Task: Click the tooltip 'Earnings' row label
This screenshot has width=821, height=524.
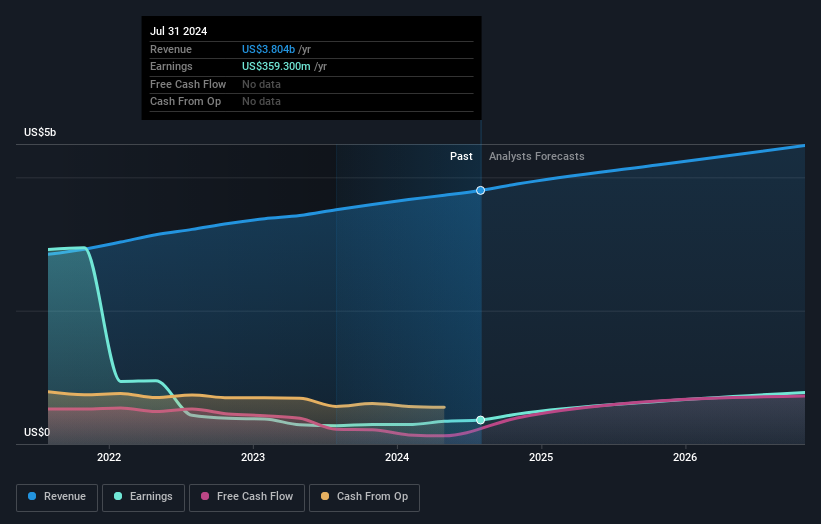Action: [x=171, y=66]
